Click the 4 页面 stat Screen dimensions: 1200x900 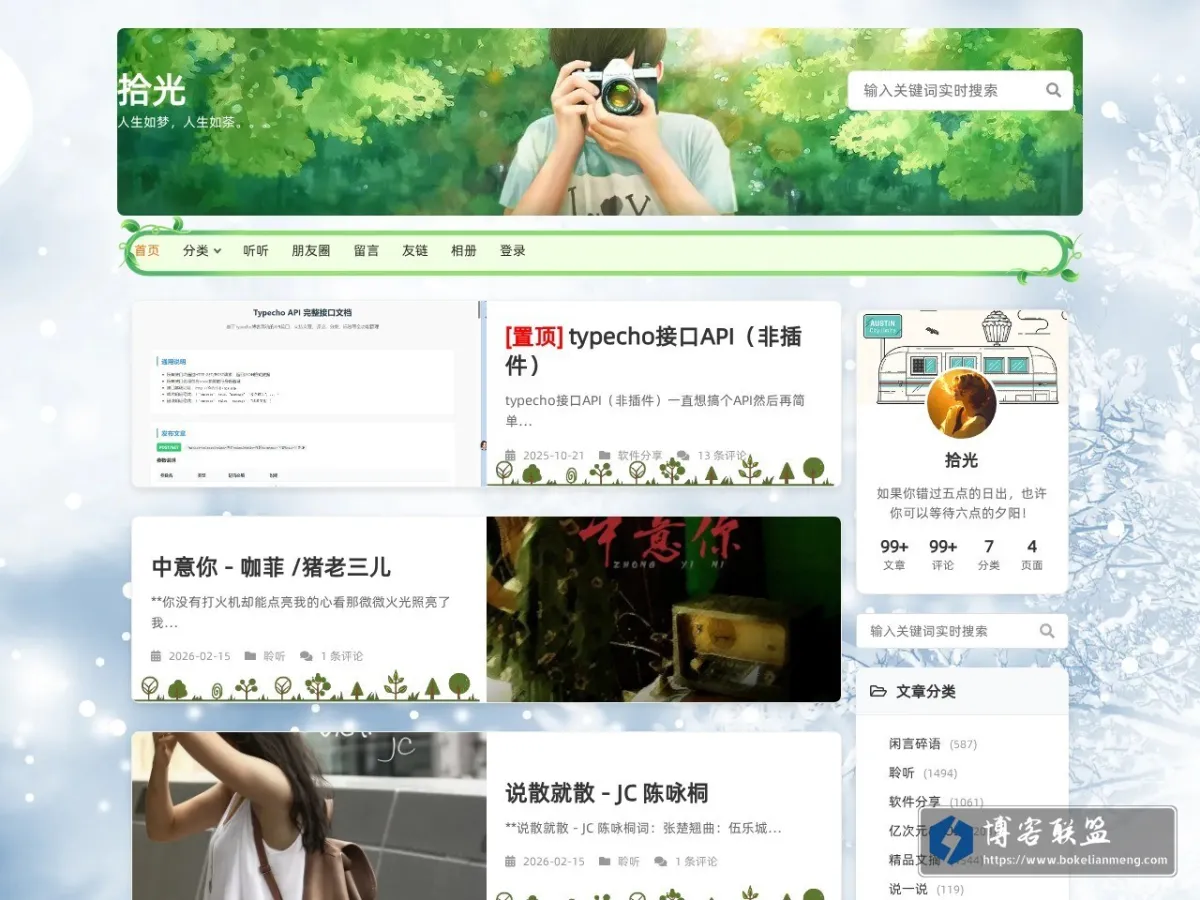1032,555
